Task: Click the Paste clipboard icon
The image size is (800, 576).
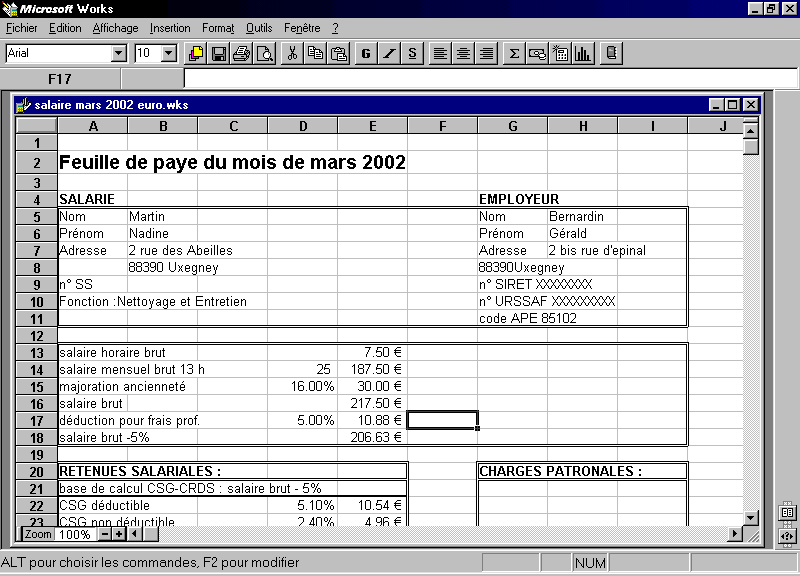Action: coord(339,54)
